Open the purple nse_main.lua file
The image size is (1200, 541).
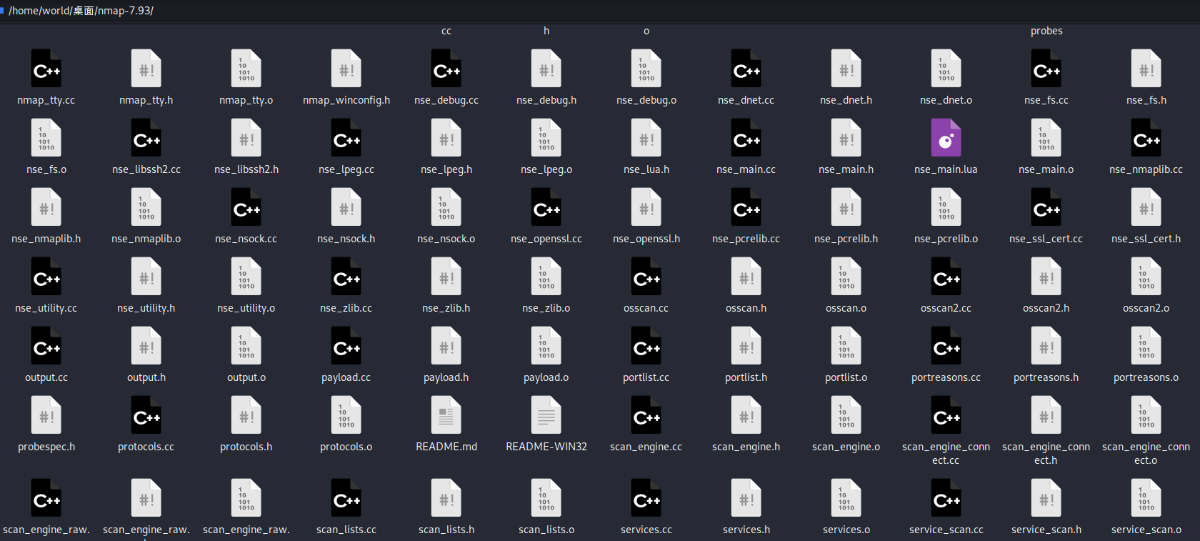945,138
